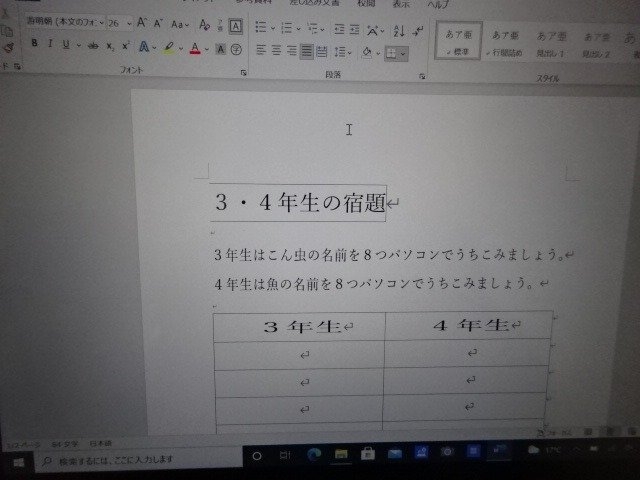Click the text effects icon
The image size is (640, 480).
tap(144, 46)
